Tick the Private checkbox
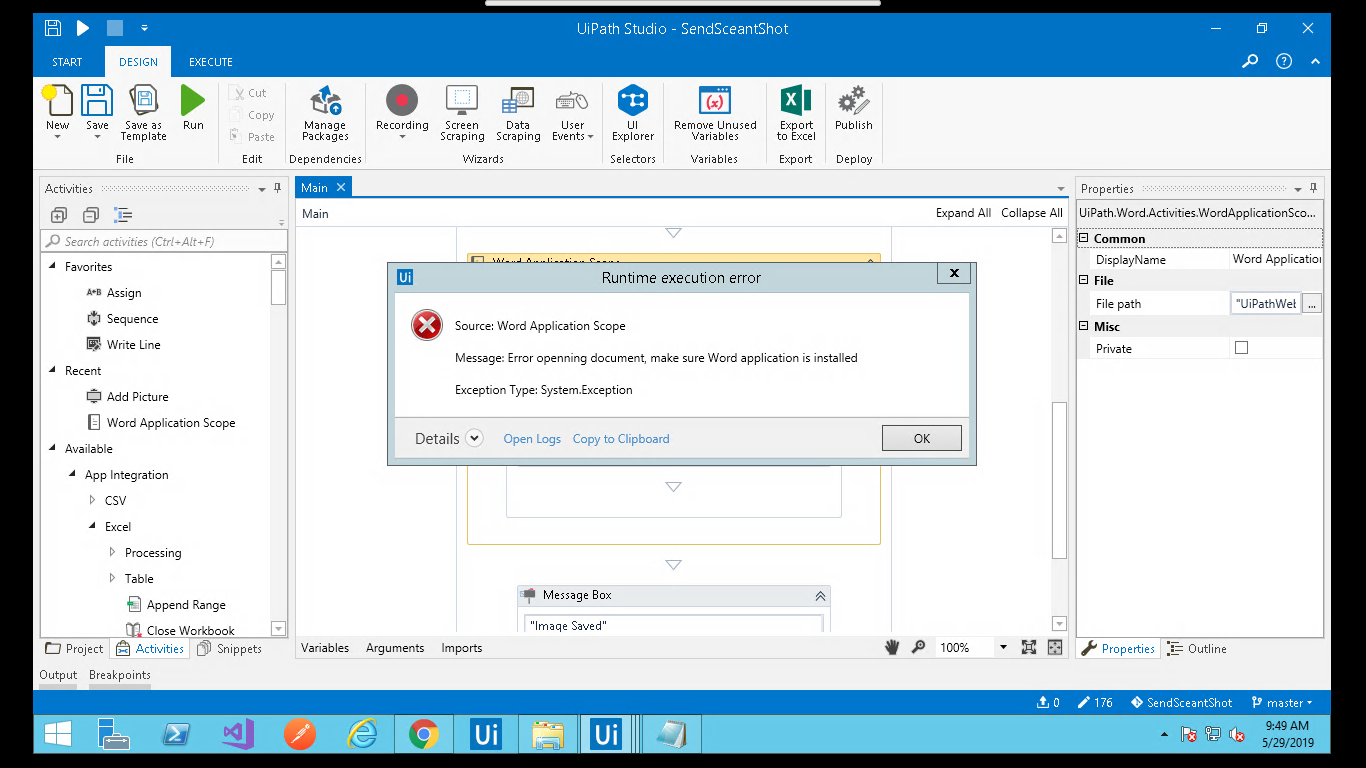 click(x=1241, y=348)
